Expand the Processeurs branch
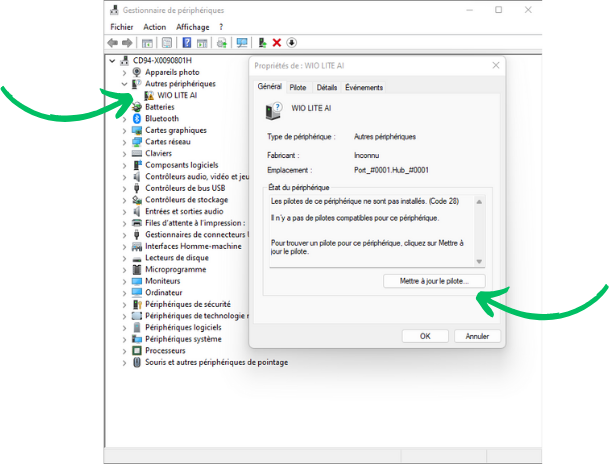 tap(124, 351)
